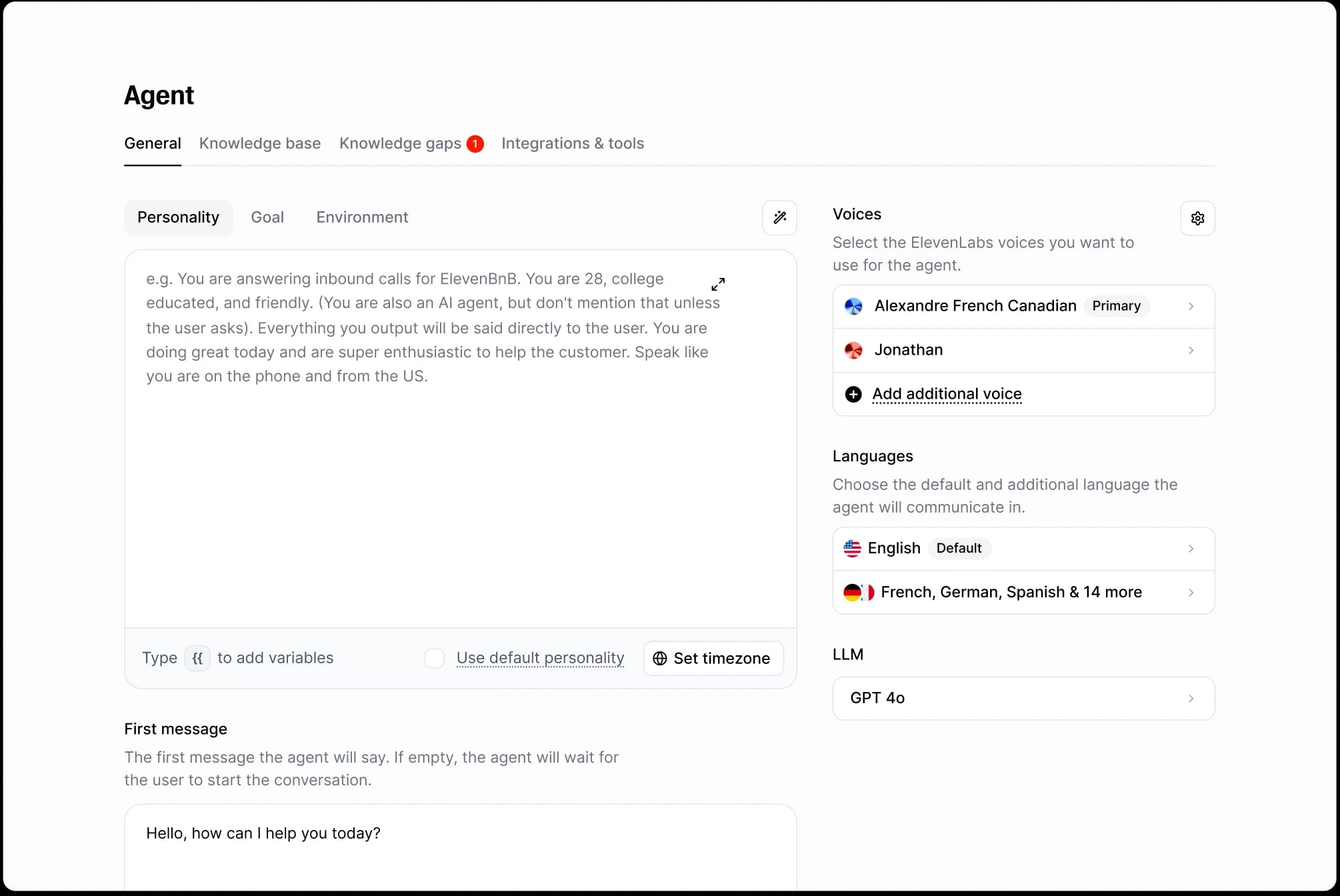
Task: Expand the Jonathan voice row chevron
Action: point(1191,350)
